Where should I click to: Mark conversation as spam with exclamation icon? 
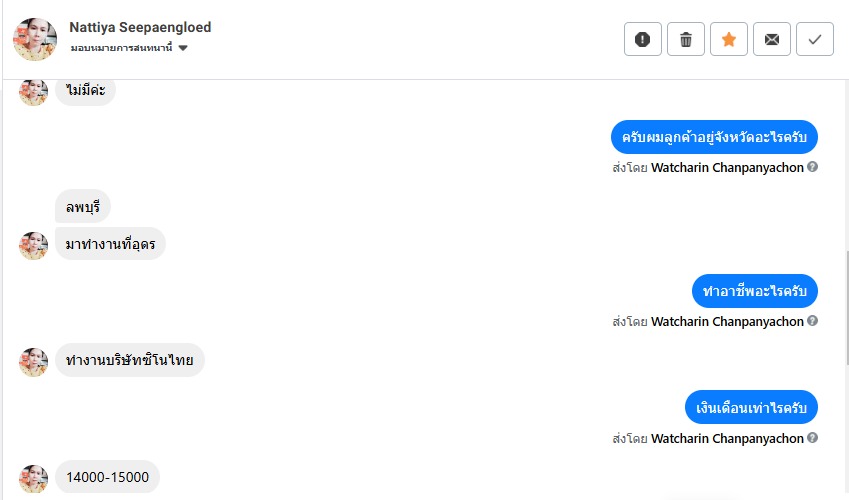tap(643, 39)
